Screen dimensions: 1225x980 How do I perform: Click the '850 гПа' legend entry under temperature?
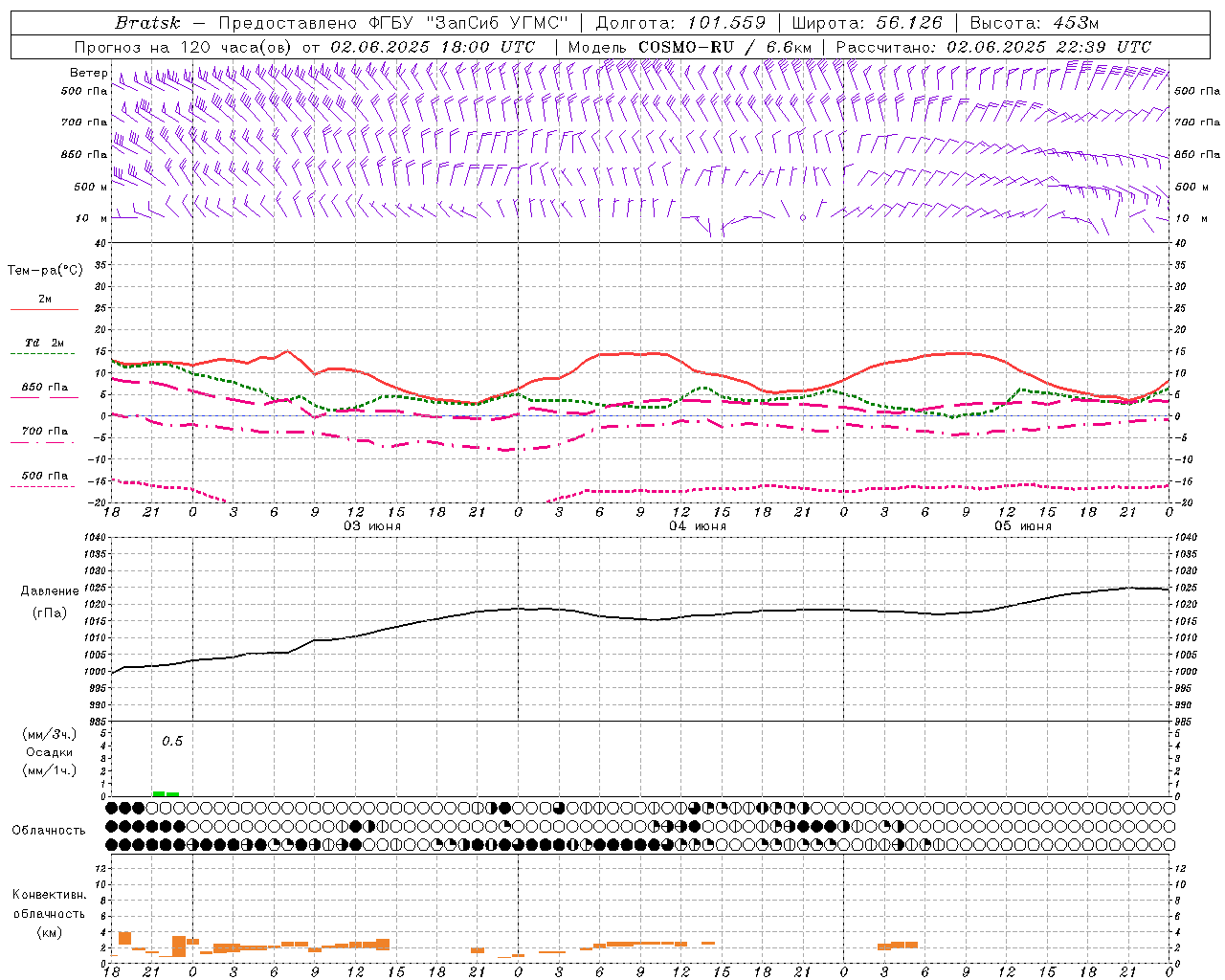coord(44,388)
